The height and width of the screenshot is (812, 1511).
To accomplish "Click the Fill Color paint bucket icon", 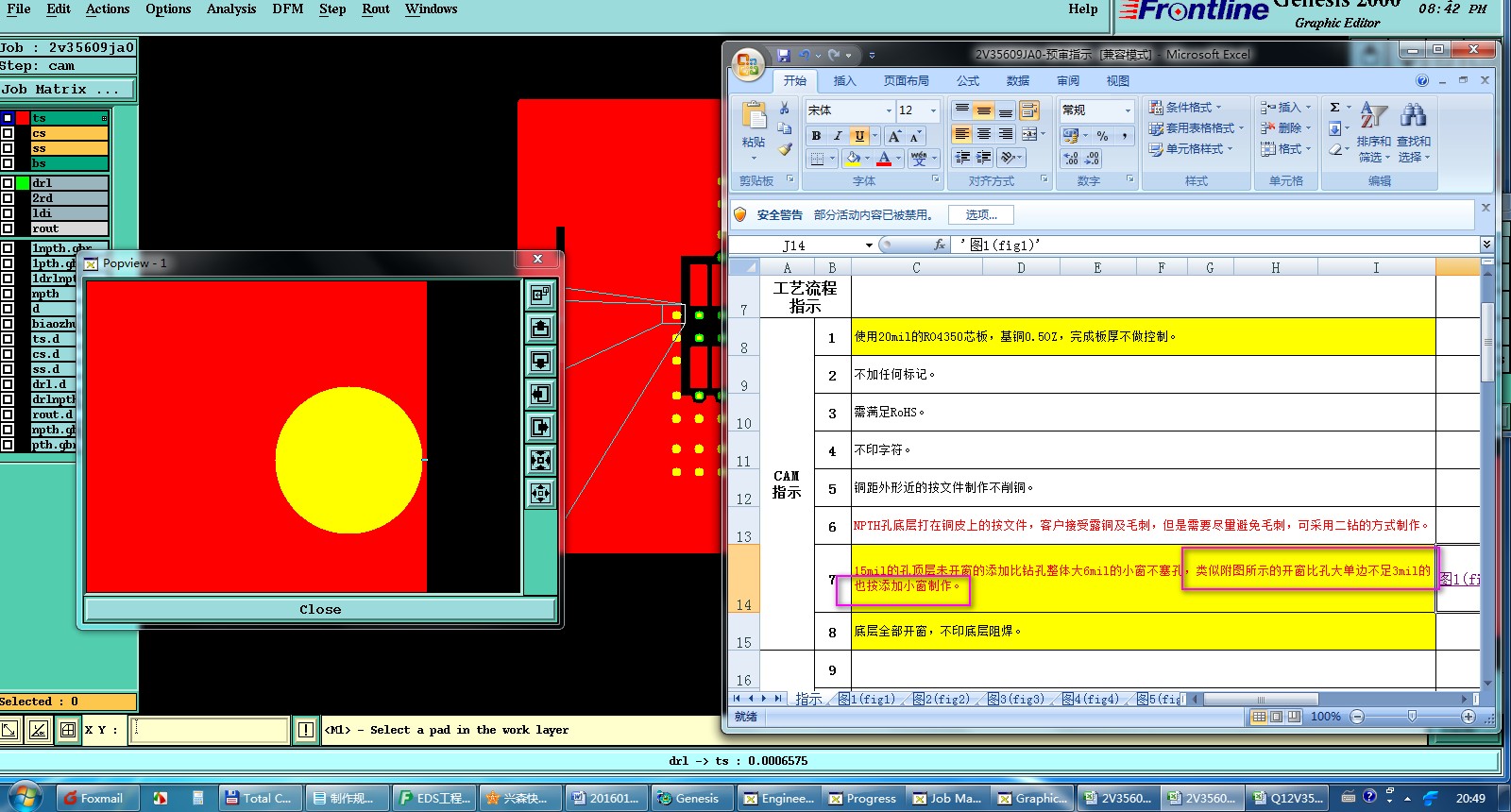I will (x=853, y=158).
